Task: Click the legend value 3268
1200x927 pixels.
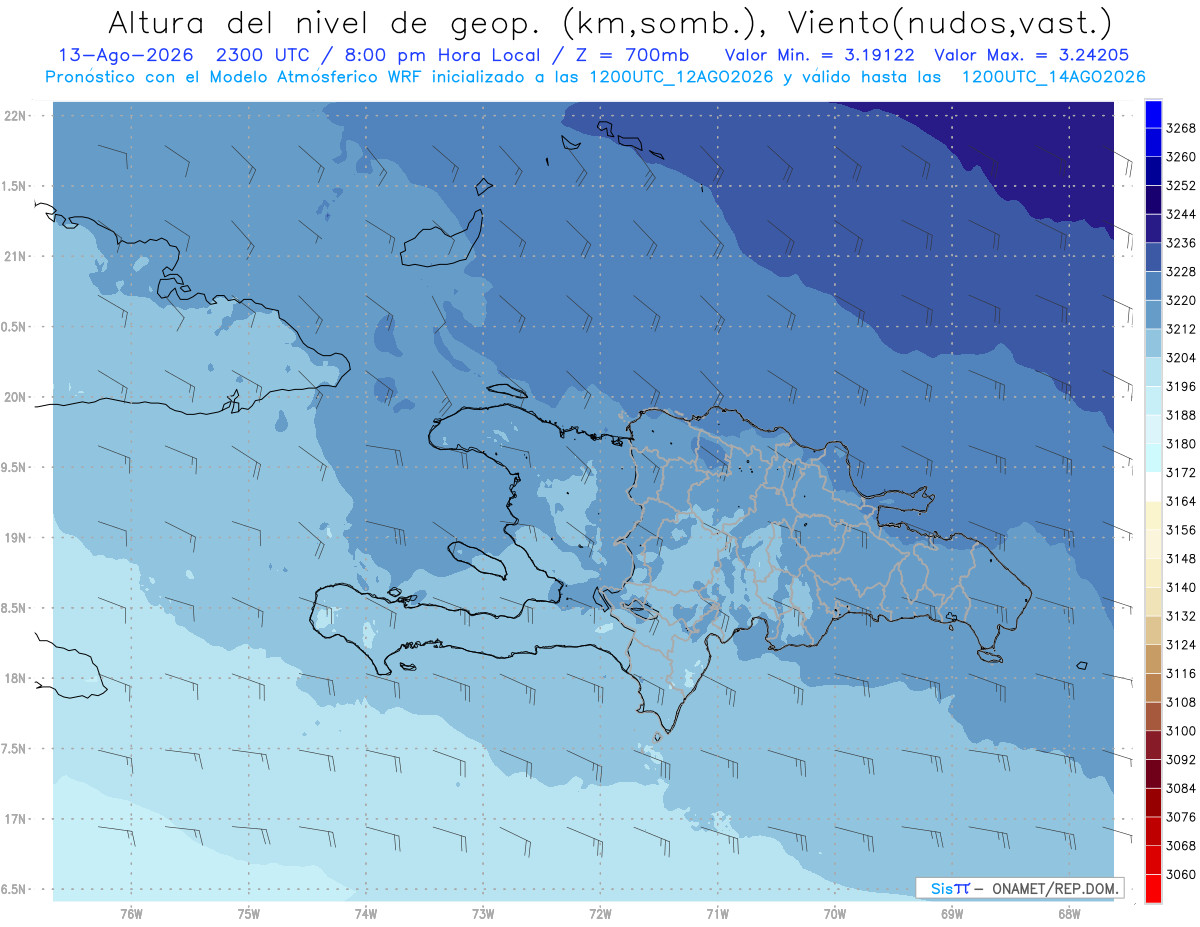Action: click(1181, 128)
